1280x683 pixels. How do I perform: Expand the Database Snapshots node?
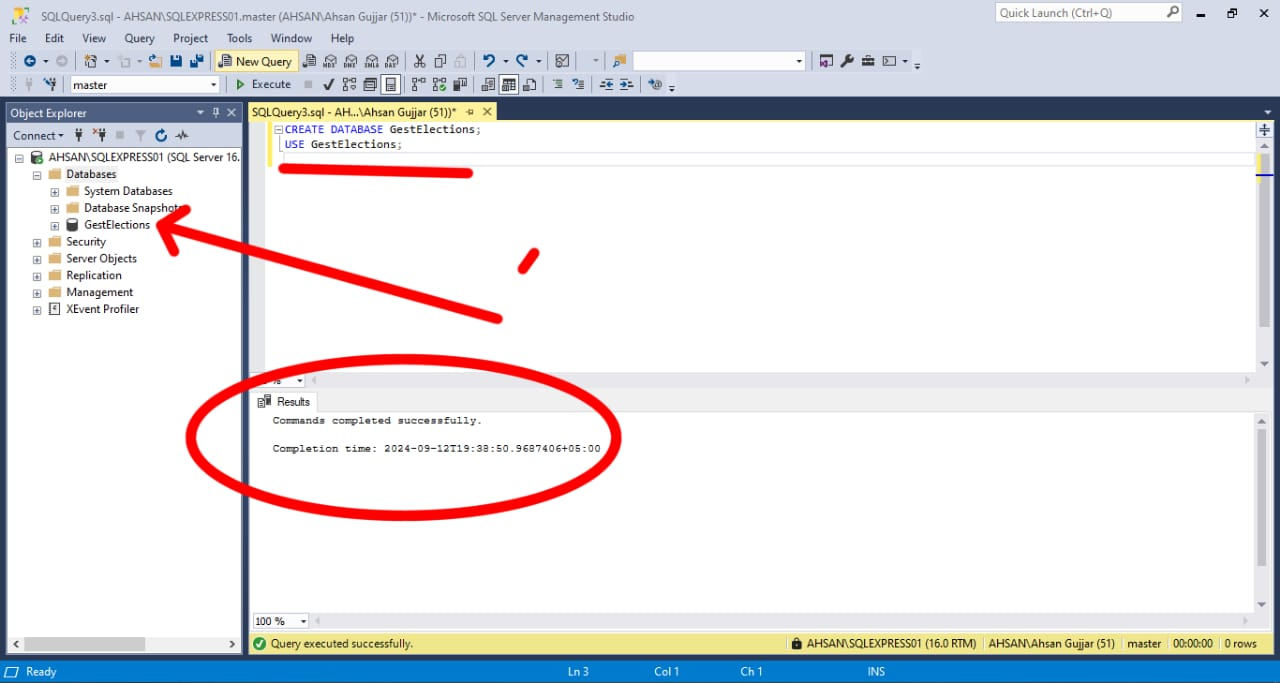point(55,208)
